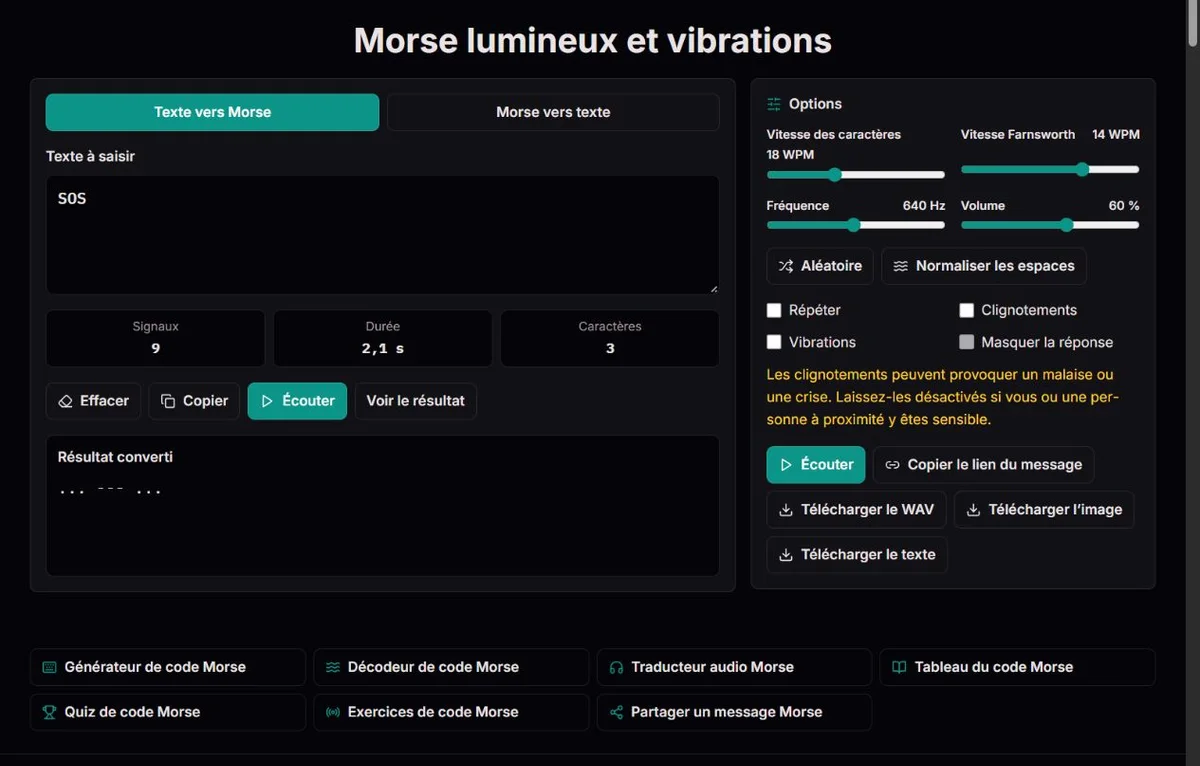Screen dimensions: 1200x766
Task: Enable the Répéter checkbox
Action: (774, 310)
